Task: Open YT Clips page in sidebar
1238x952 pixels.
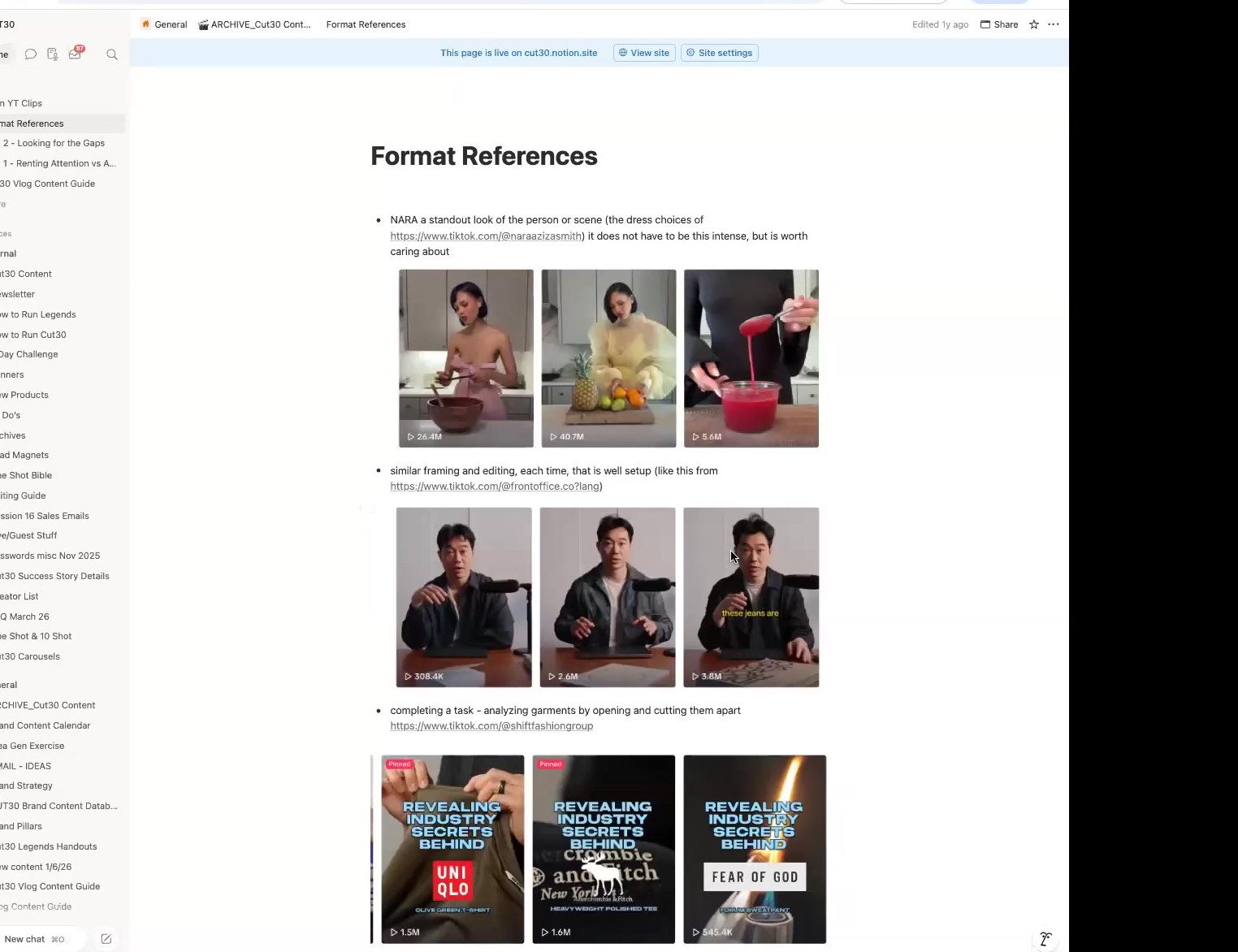Action: coord(63,103)
